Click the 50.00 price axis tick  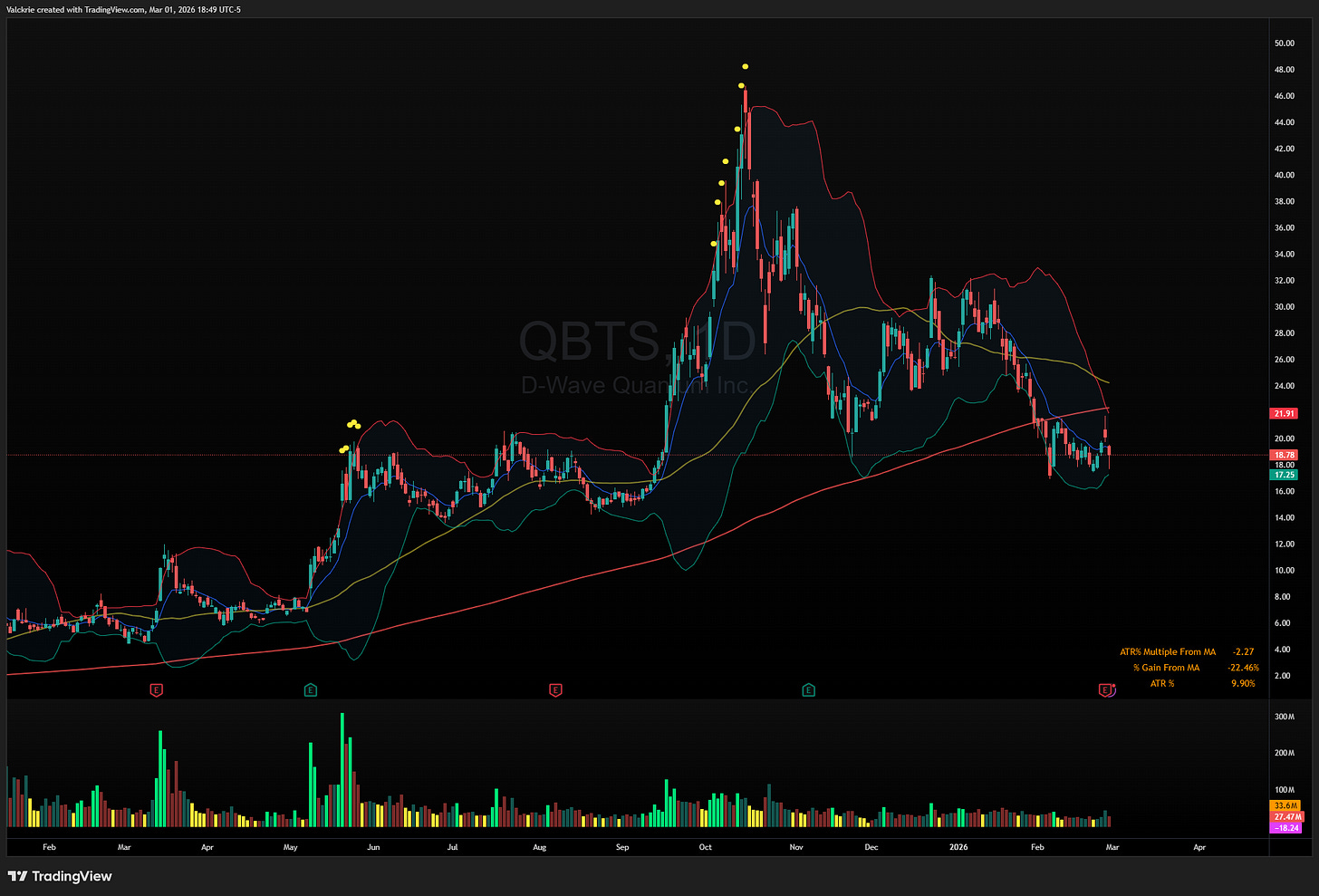[1284, 43]
